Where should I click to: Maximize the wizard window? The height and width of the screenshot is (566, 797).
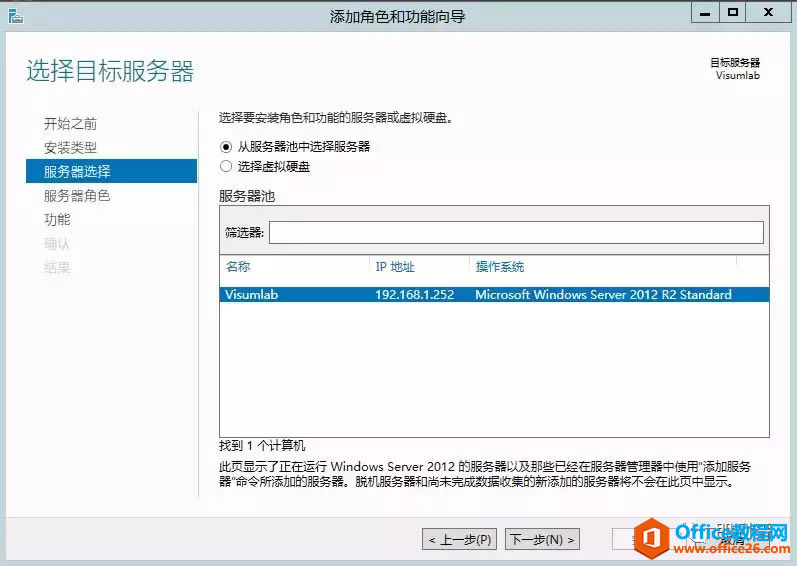click(x=732, y=12)
